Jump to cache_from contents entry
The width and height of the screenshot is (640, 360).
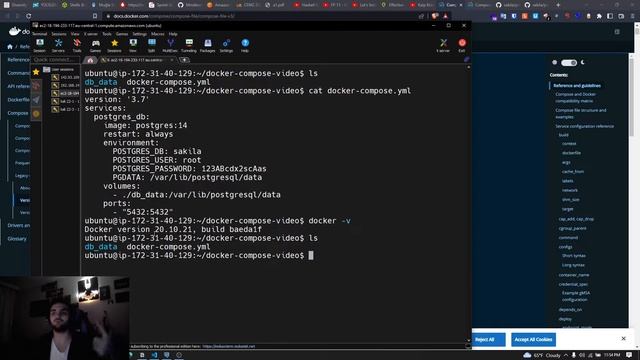[573, 171]
